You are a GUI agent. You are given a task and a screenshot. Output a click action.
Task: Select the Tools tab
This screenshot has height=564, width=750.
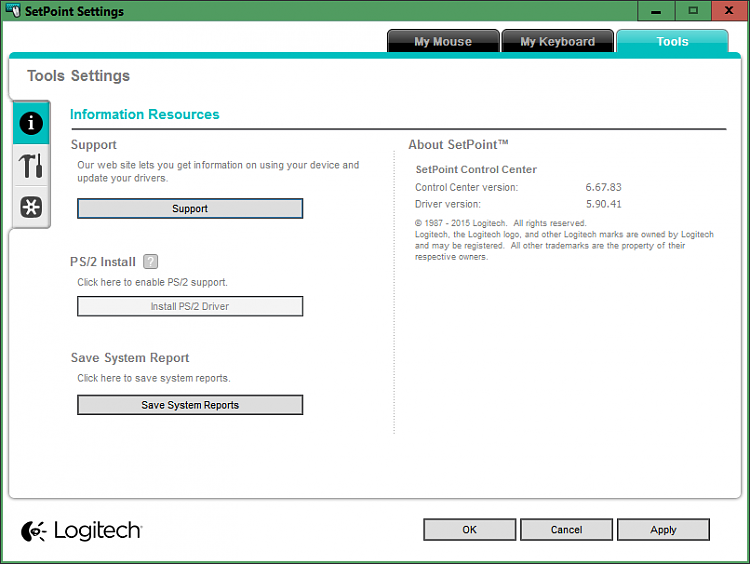click(x=672, y=41)
